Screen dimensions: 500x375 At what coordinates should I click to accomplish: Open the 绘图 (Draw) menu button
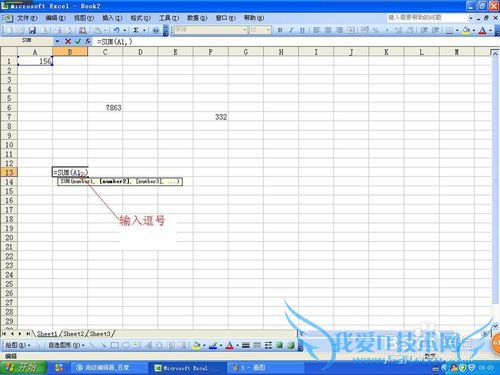18,345
